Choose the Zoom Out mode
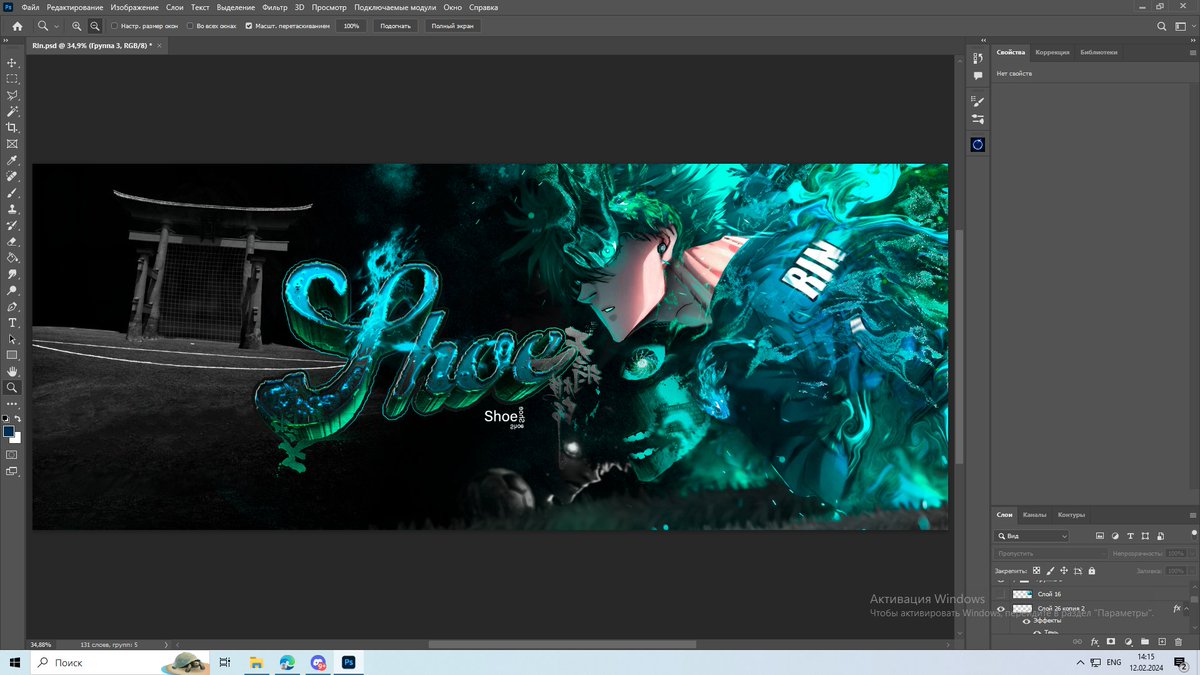The width and height of the screenshot is (1200, 675). coord(94,26)
